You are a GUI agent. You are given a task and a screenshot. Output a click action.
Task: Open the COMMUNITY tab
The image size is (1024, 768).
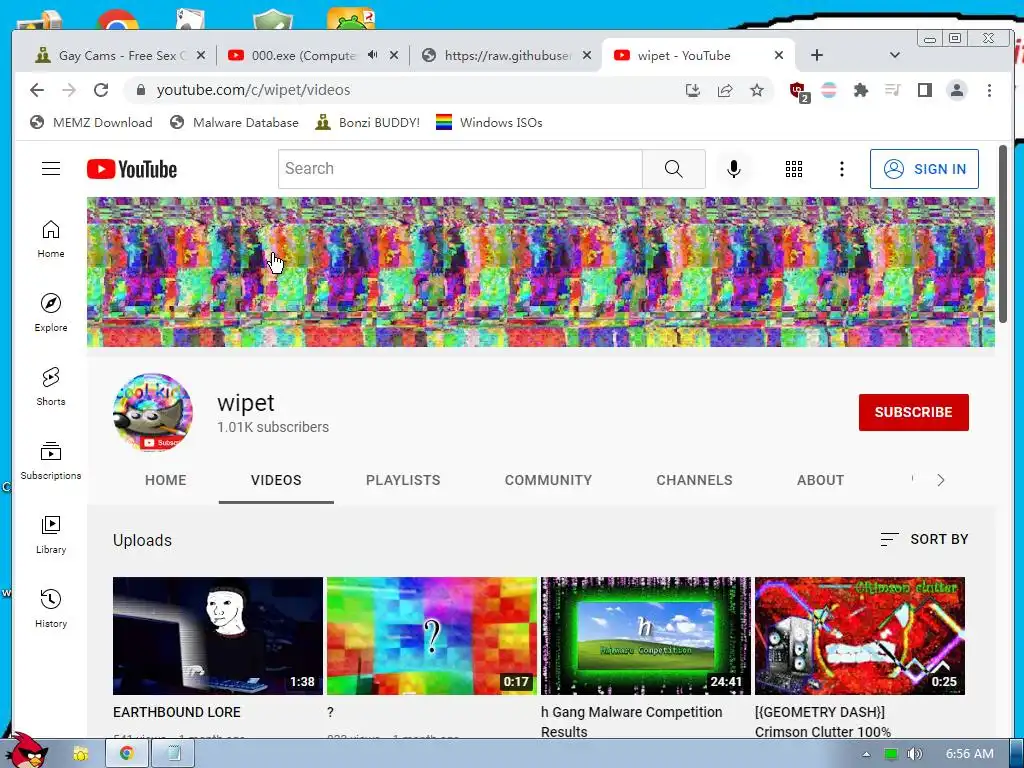click(x=549, y=481)
